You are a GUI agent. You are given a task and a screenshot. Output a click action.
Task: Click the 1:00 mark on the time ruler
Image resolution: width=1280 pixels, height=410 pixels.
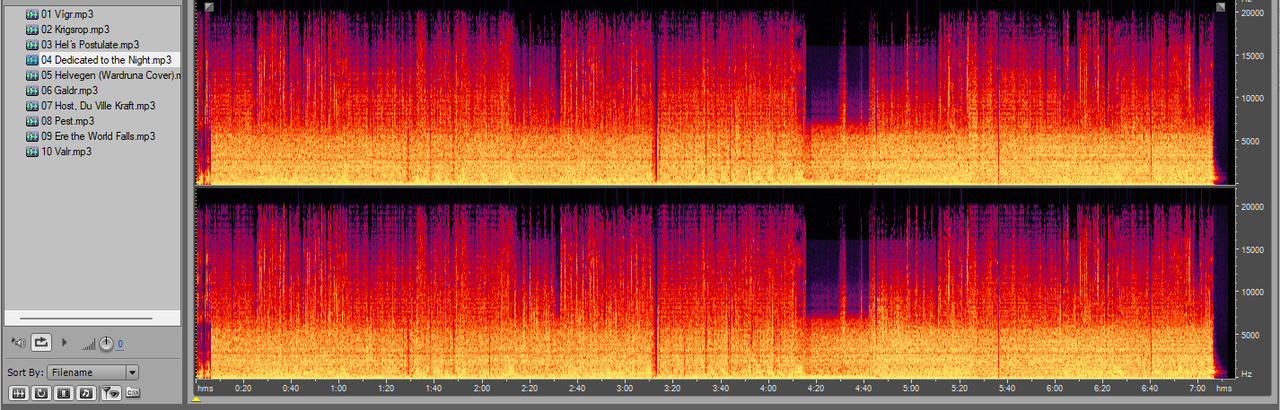[338, 388]
